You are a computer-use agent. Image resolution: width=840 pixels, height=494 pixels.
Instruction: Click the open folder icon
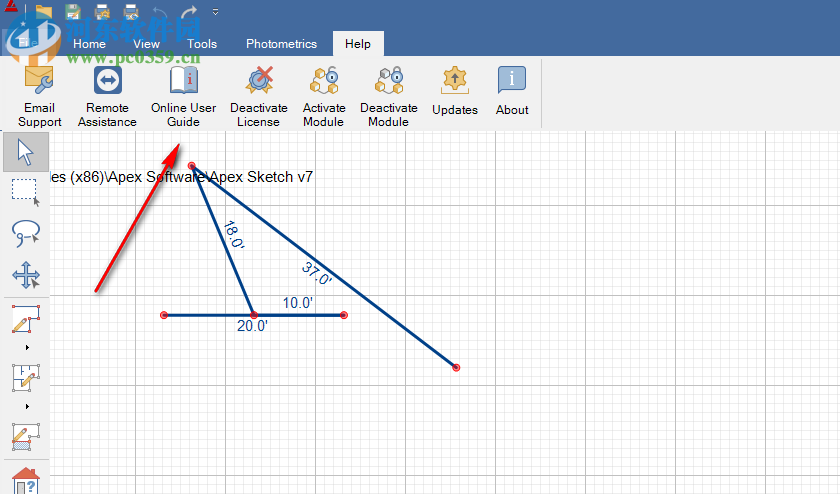[x=44, y=11]
